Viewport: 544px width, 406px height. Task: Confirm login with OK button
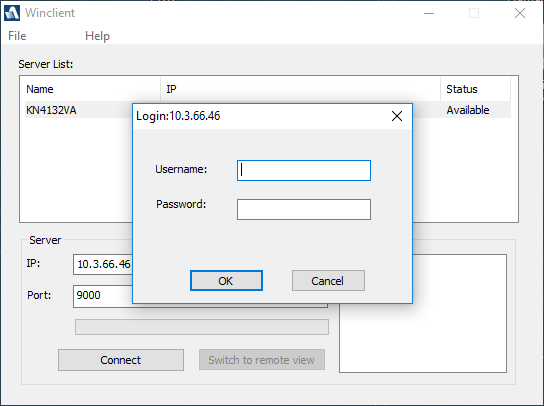tap(226, 280)
